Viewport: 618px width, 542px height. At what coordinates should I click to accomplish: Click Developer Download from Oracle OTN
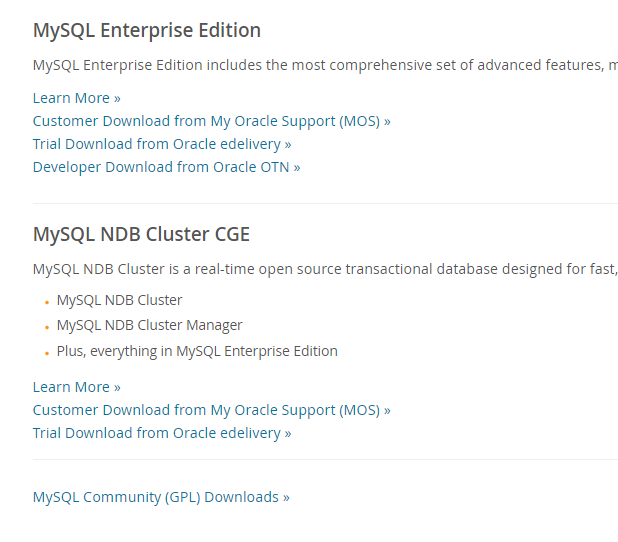(166, 167)
